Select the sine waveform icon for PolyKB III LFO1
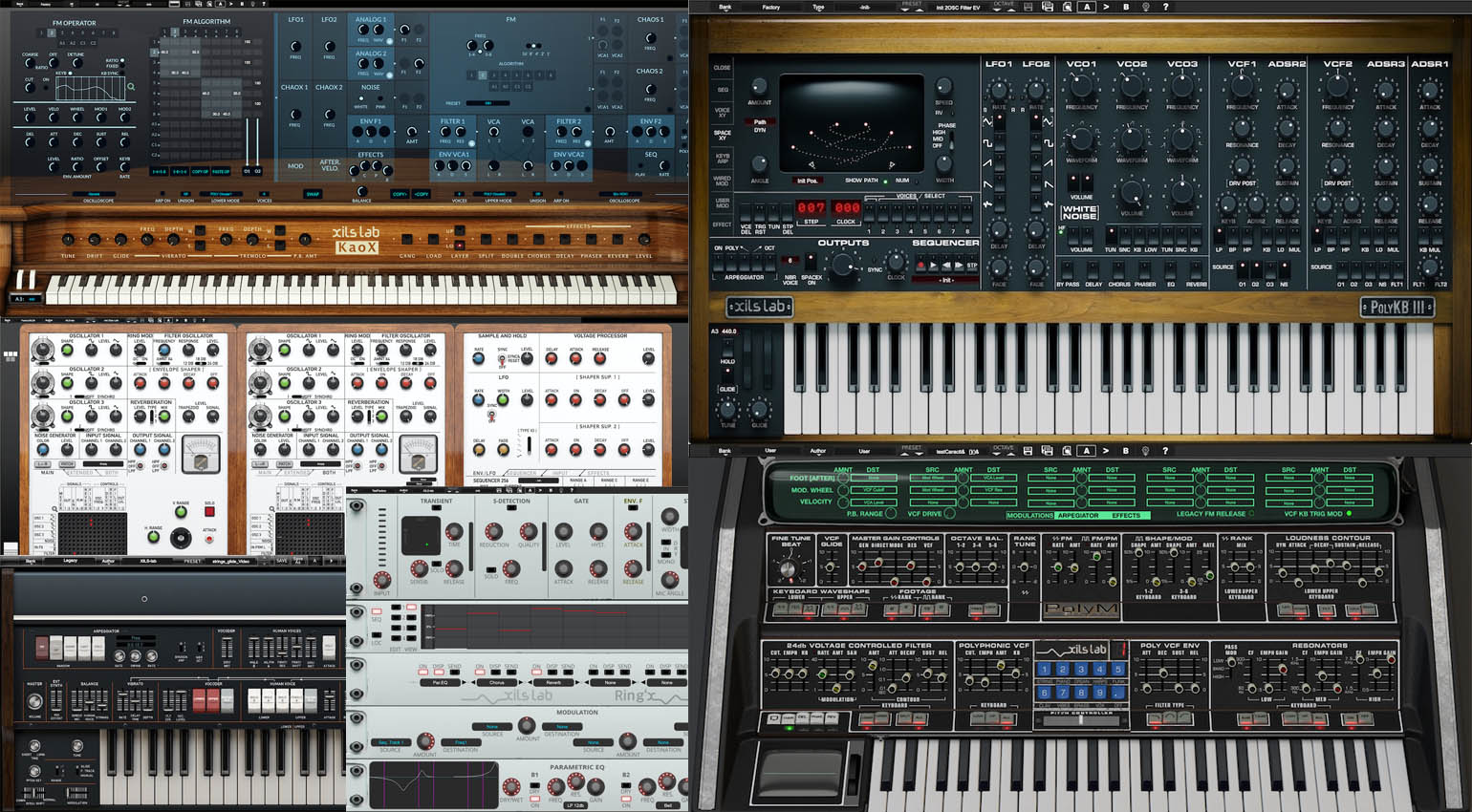Screen dimensions: 1472x812 (x=988, y=121)
